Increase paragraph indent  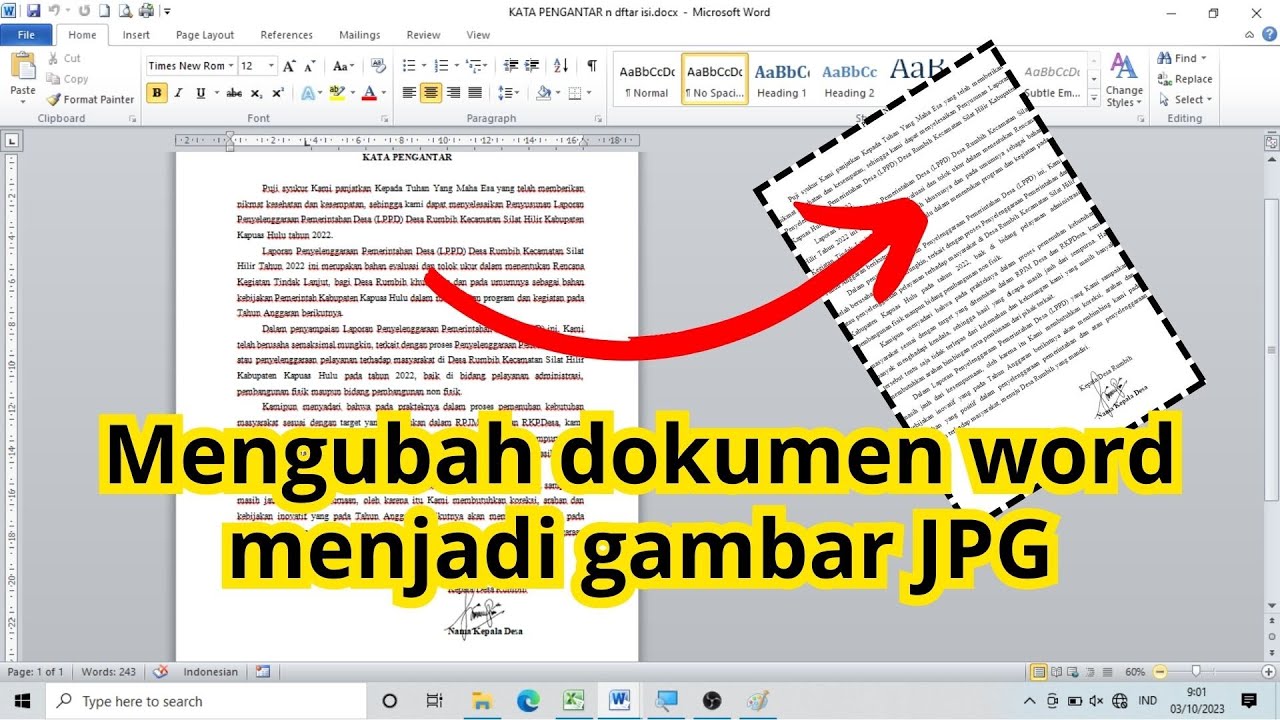[x=534, y=66]
